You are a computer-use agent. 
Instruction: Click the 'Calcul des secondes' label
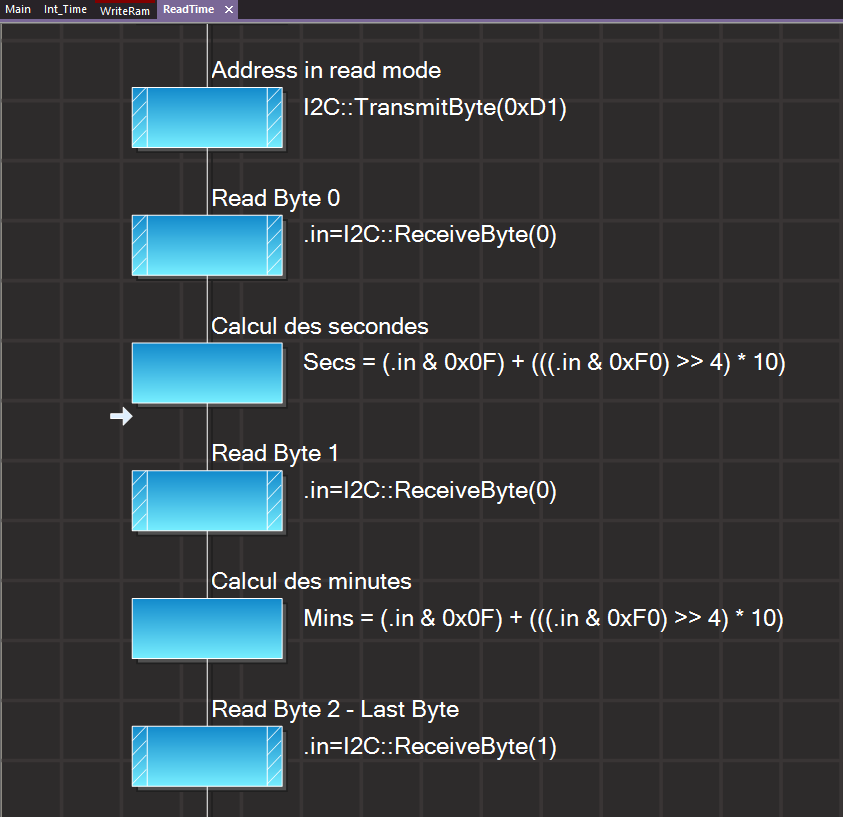(x=319, y=327)
